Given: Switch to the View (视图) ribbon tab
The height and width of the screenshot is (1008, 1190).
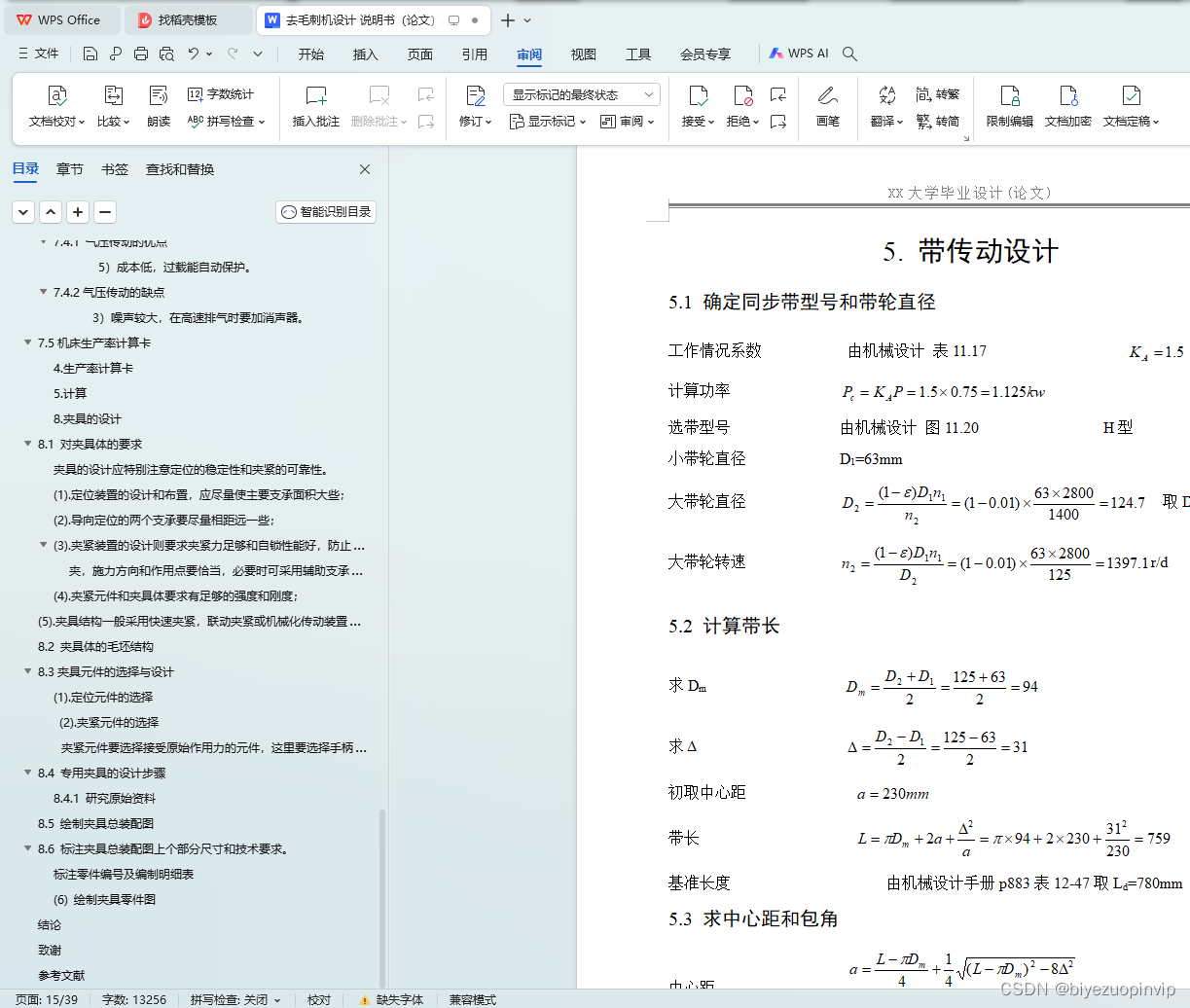Looking at the screenshot, I should point(584,54).
